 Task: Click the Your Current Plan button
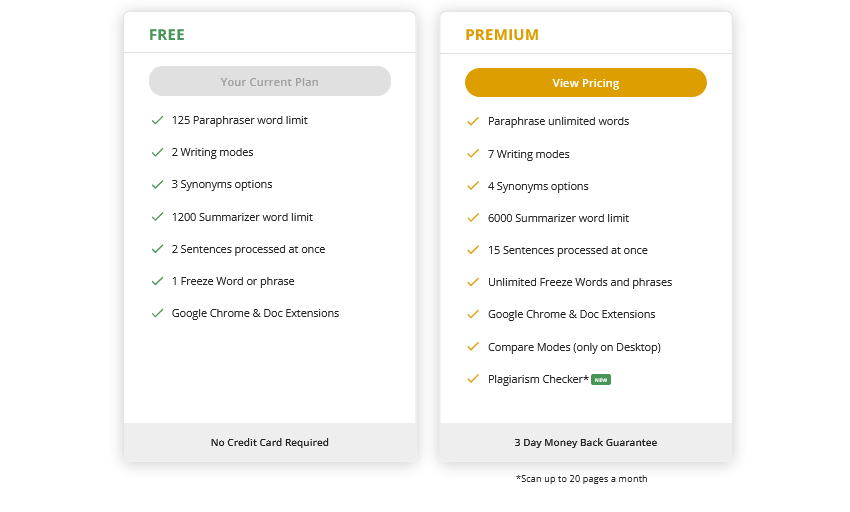[x=269, y=81]
